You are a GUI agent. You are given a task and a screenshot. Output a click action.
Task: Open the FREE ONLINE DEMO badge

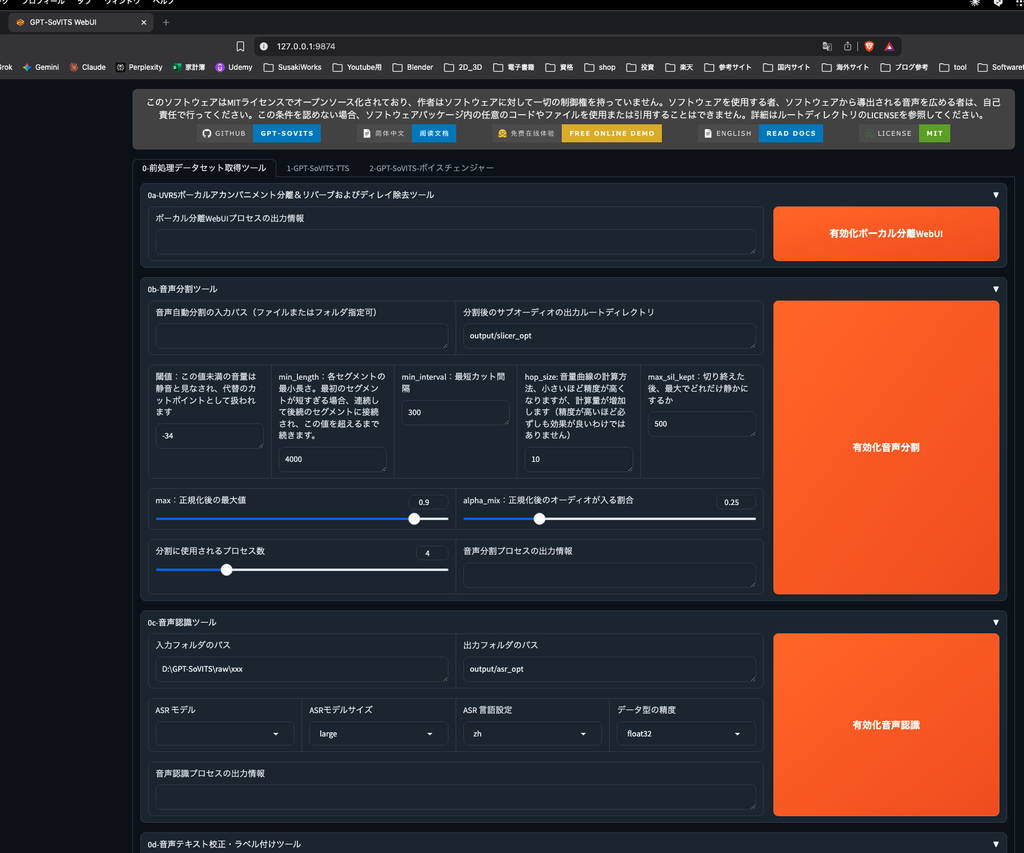pos(611,133)
